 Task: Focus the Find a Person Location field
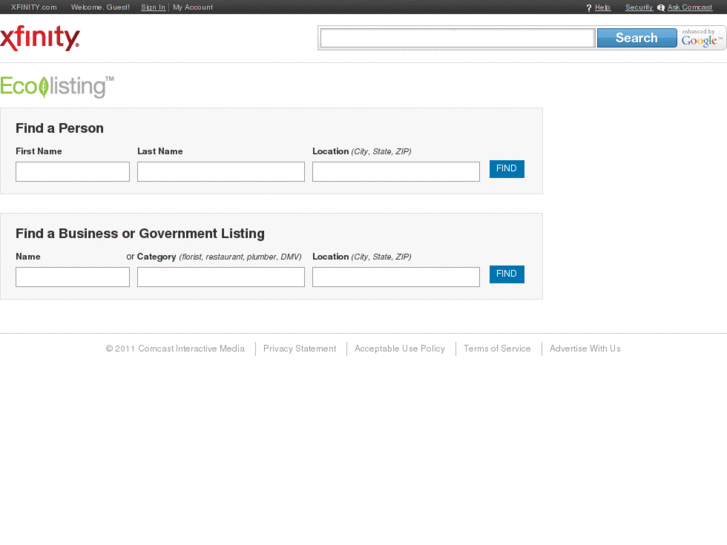(396, 172)
